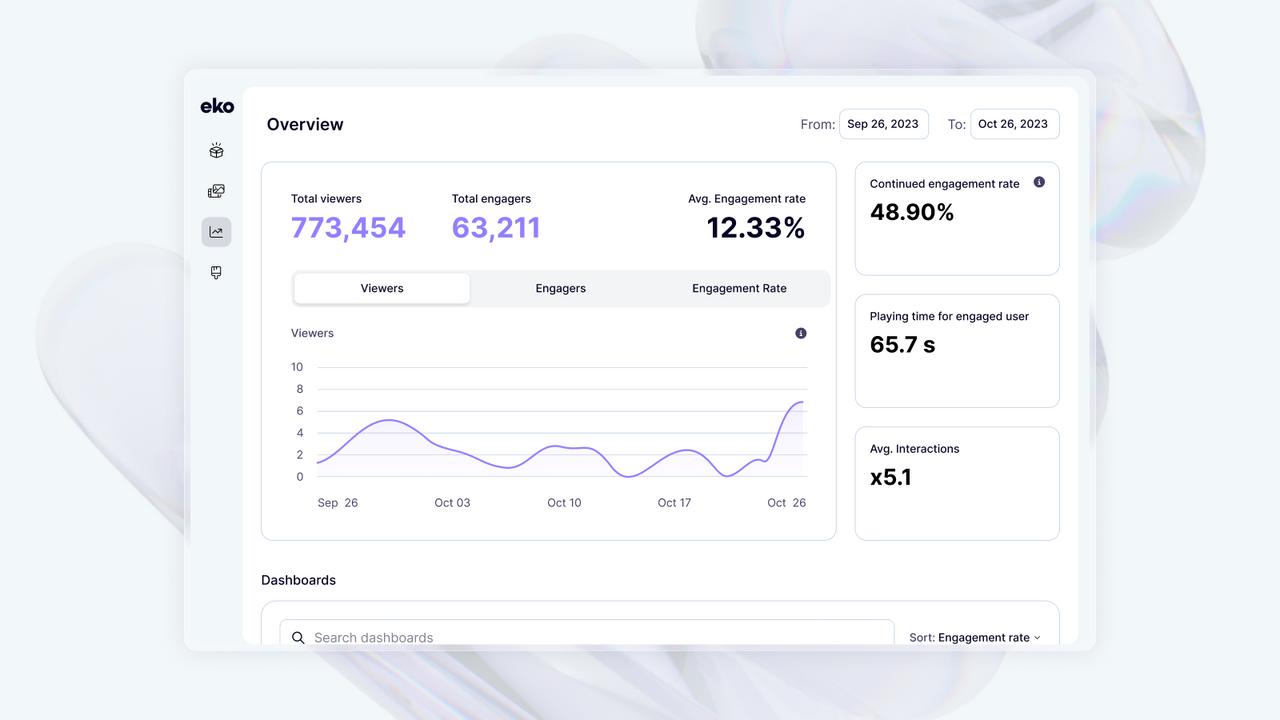Click the 48.90% value
The height and width of the screenshot is (720, 1280).
tap(912, 212)
